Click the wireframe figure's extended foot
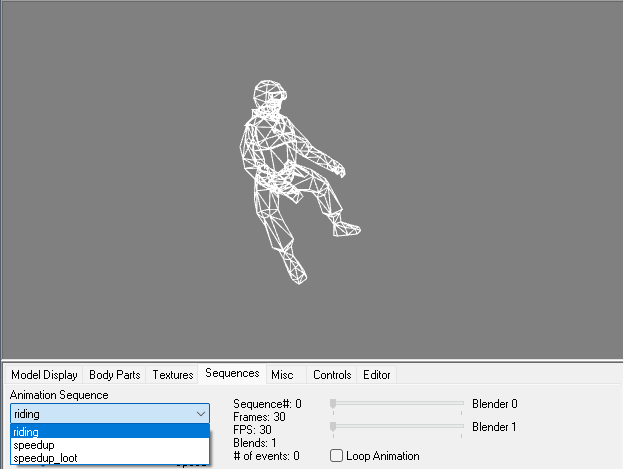 [344, 230]
